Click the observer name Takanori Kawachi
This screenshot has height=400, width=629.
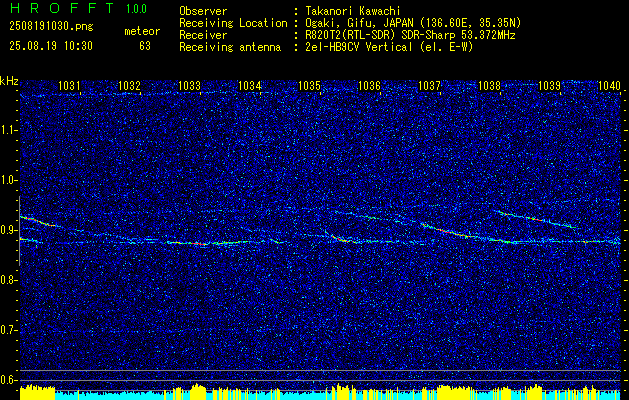pyautogui.click(x=353, y=11)
